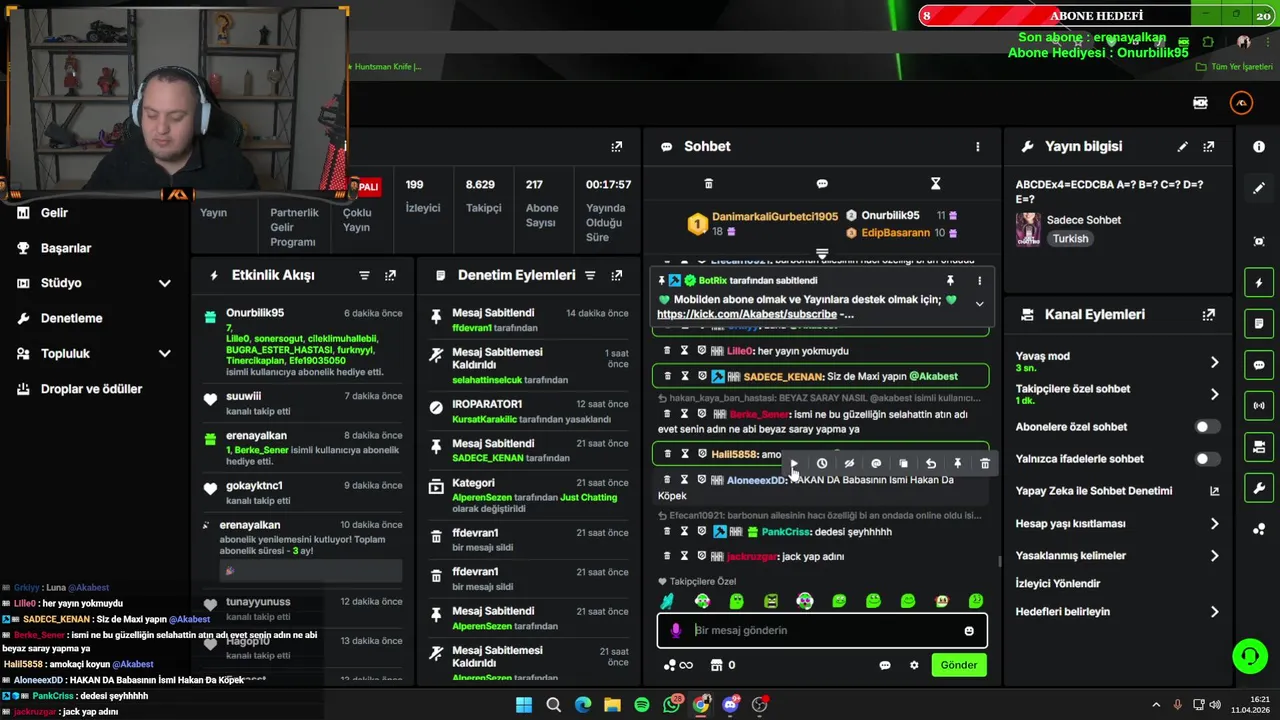Open the kick.com/Akabest/subscribe link
Screen dimensions: 1280x720
pos(748,314)
